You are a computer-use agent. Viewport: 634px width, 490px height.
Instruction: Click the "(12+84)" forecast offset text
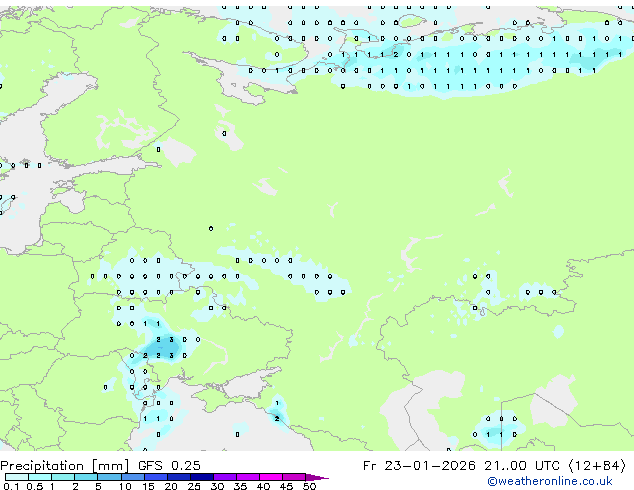(597, 466)
